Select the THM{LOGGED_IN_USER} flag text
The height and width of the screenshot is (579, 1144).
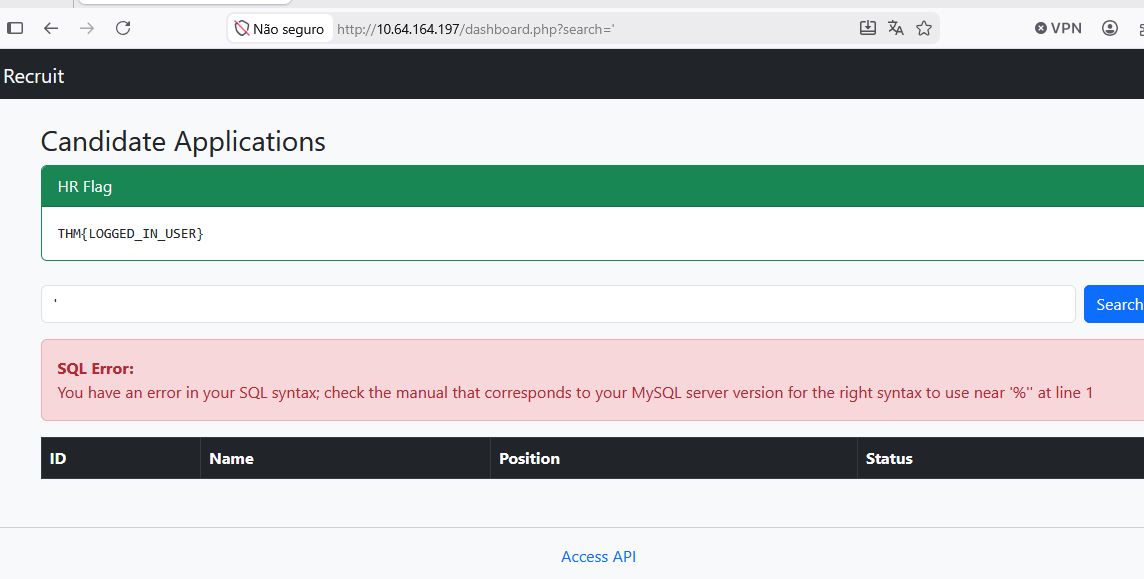(x=131, y=234)
